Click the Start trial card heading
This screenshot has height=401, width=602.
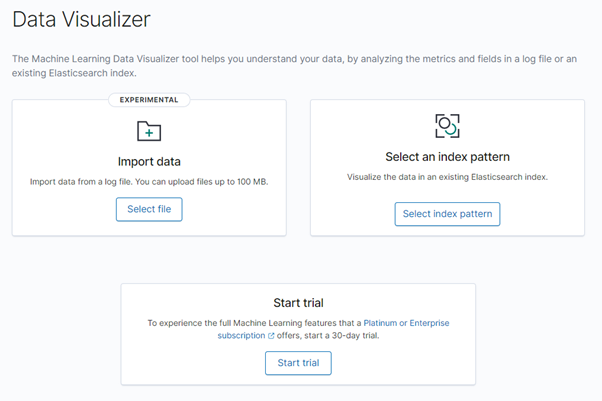298,302
